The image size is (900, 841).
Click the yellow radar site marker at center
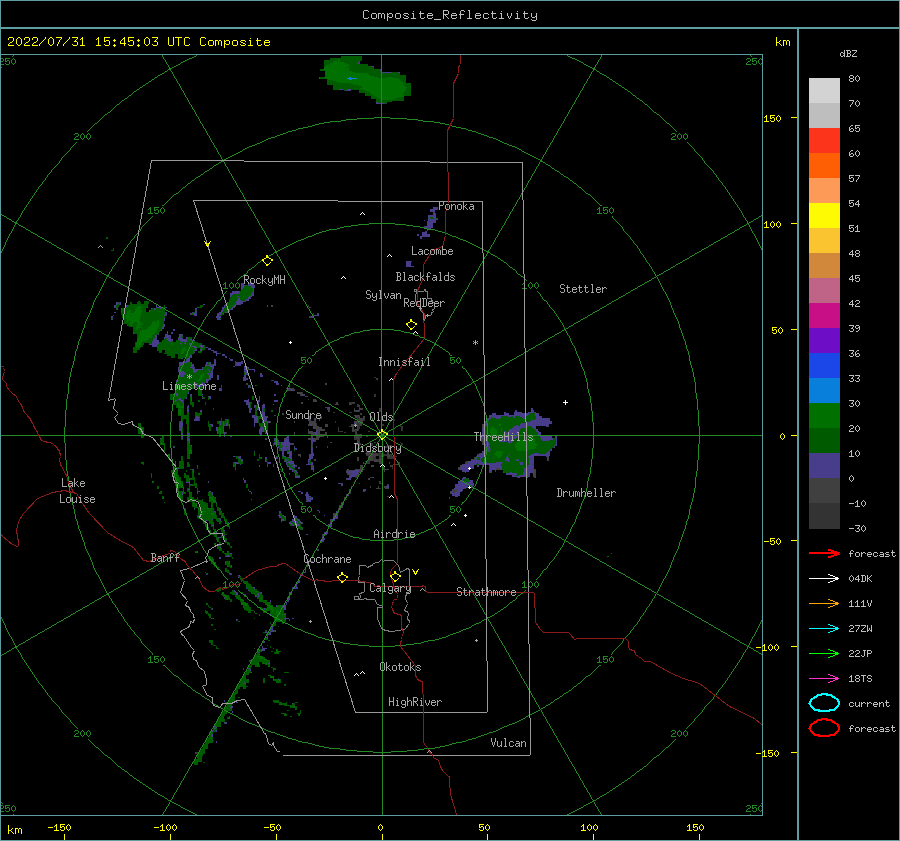382,435
